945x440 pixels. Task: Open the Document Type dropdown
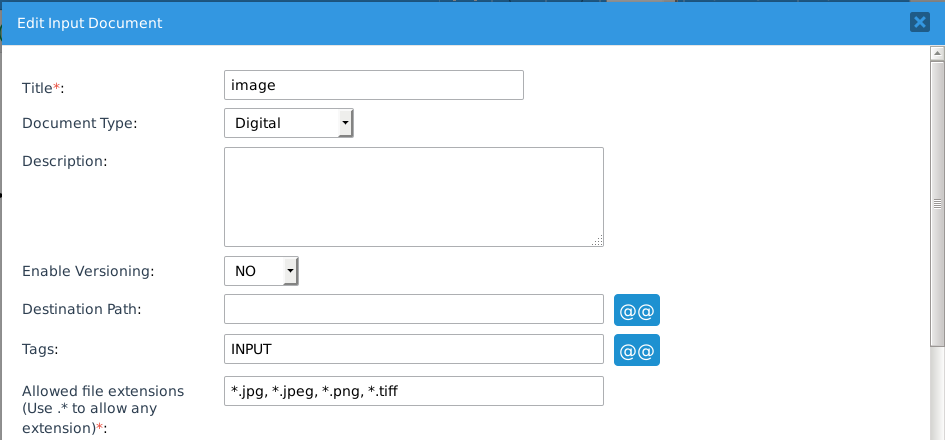coord(289,123)
